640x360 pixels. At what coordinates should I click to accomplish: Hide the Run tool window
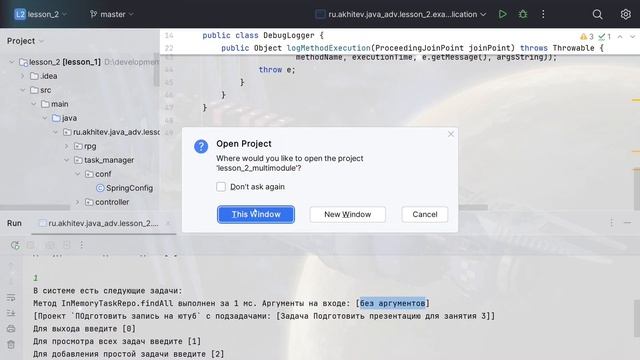click(x=627, y=222)
